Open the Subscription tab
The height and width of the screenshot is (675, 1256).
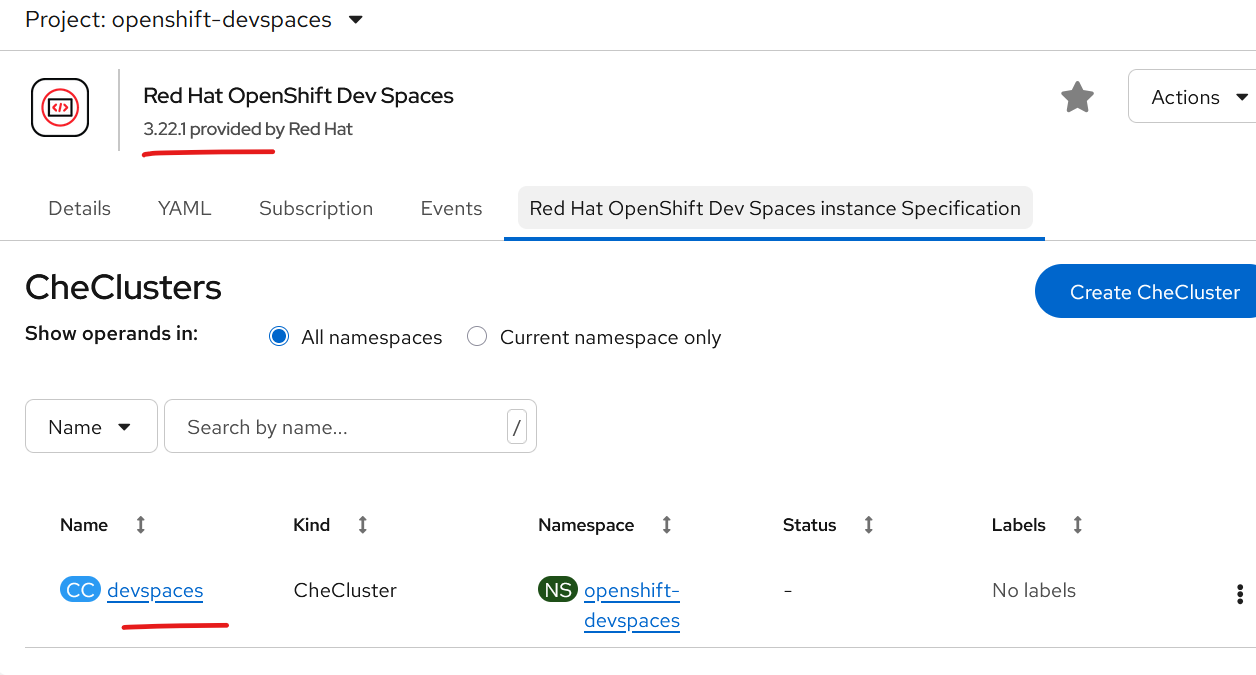(316, 208)
